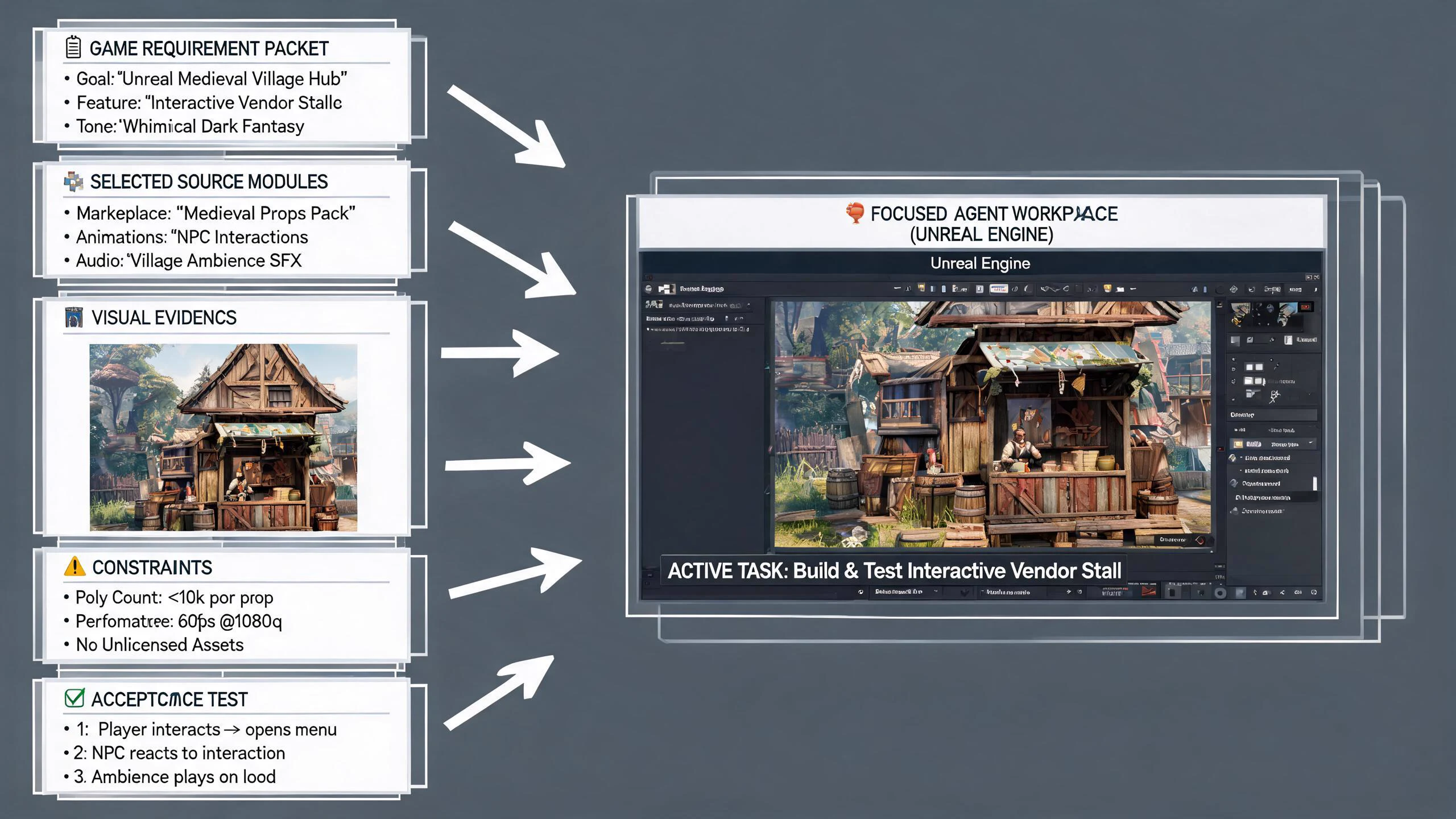The width and height of the screenshot is (1456, 819).
Task: Select the third long row in the left outliner panel
Action: (700, 329)
